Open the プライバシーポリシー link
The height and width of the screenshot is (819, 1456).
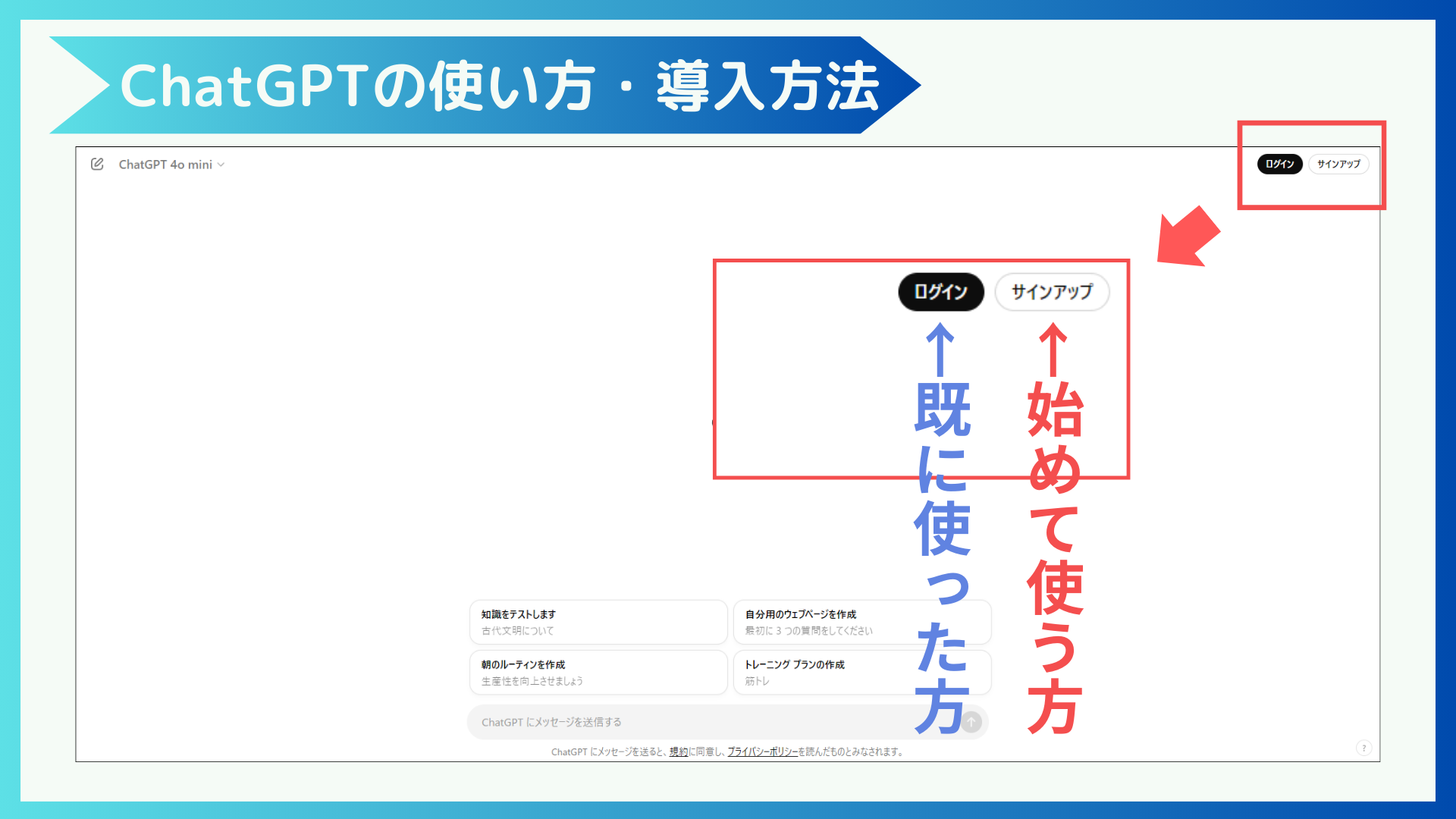coord(763,752)
